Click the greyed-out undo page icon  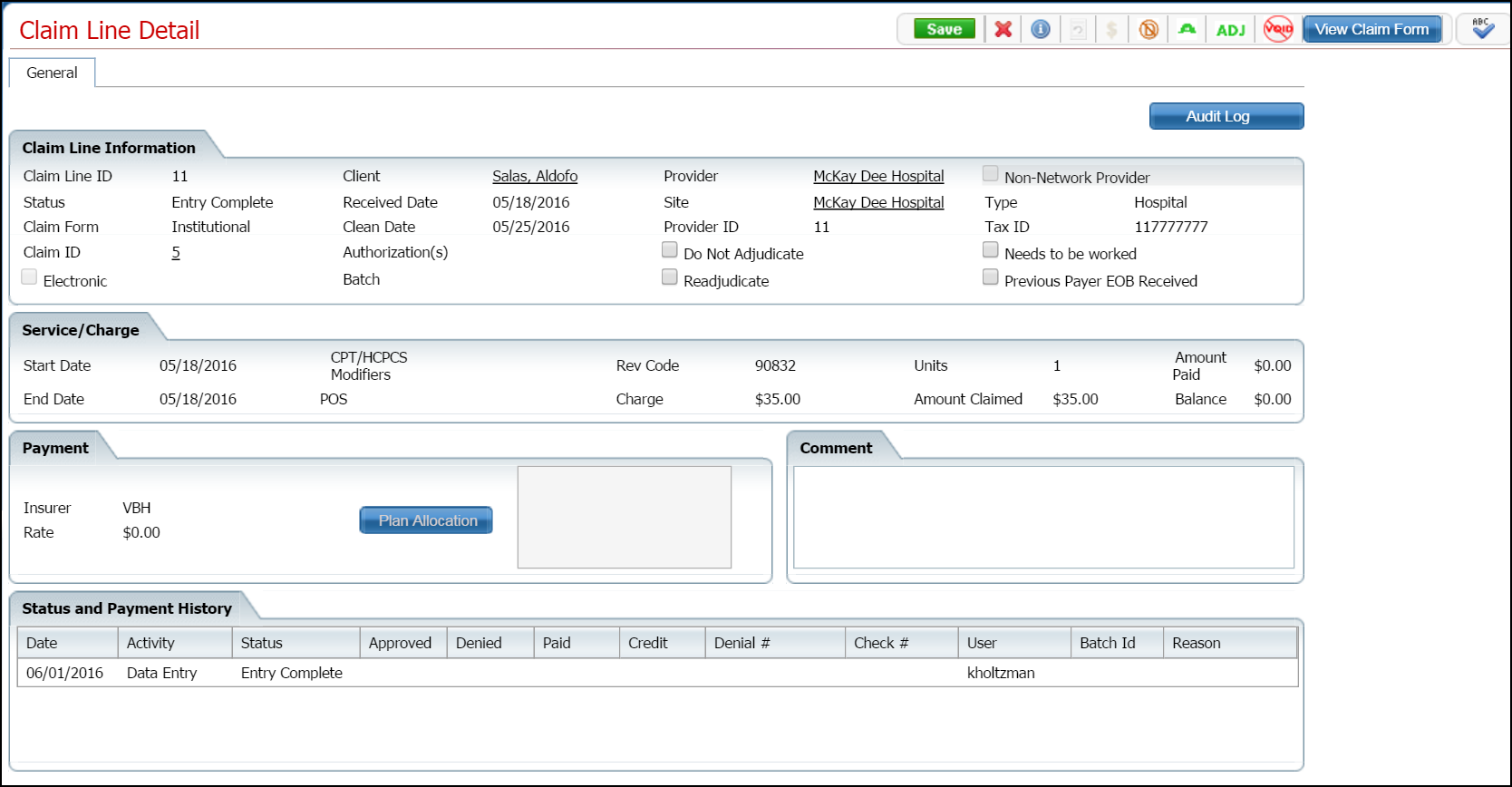click(1078, 29)
